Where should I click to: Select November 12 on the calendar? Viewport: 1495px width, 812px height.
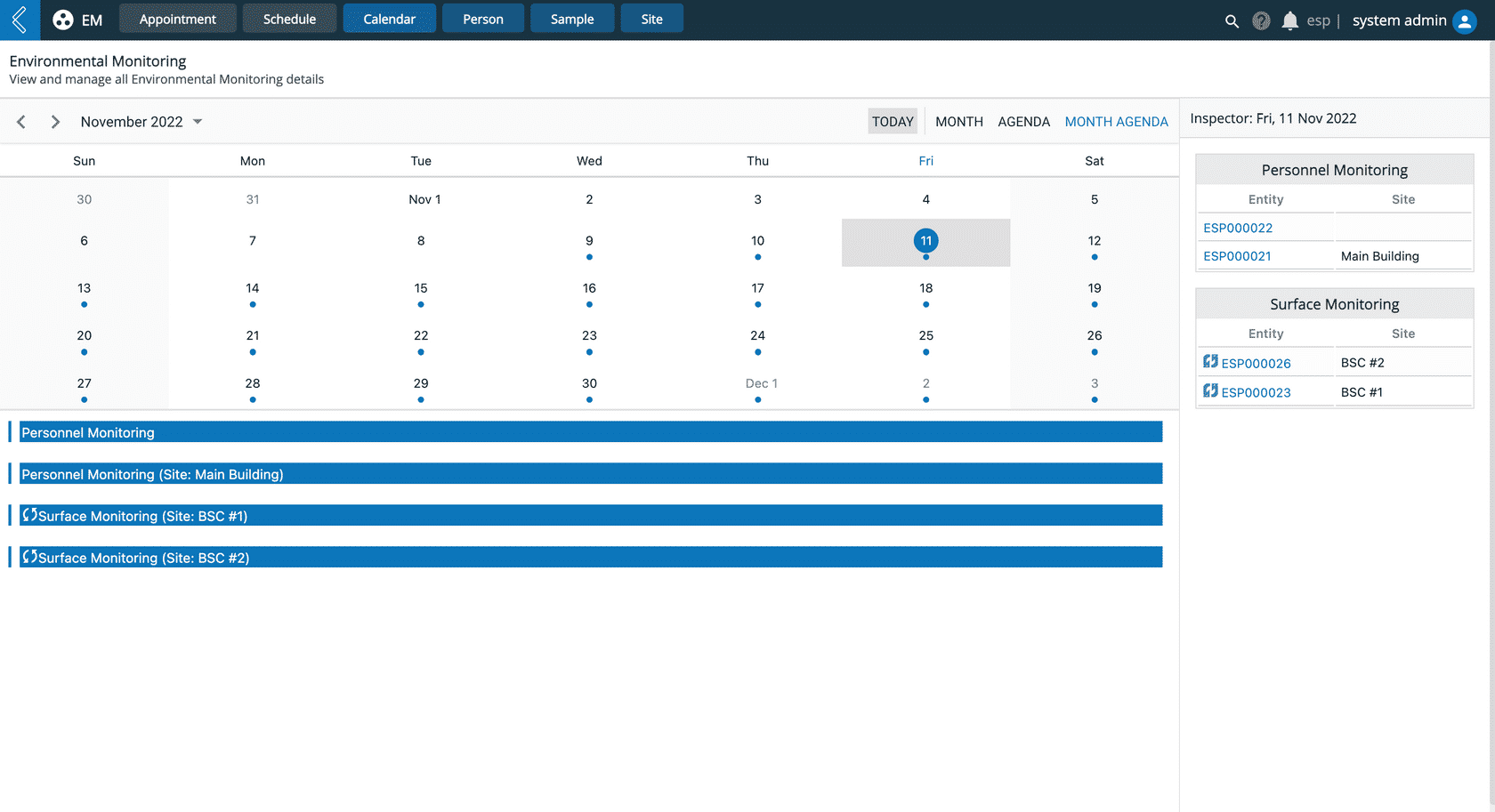[1095, 241]
